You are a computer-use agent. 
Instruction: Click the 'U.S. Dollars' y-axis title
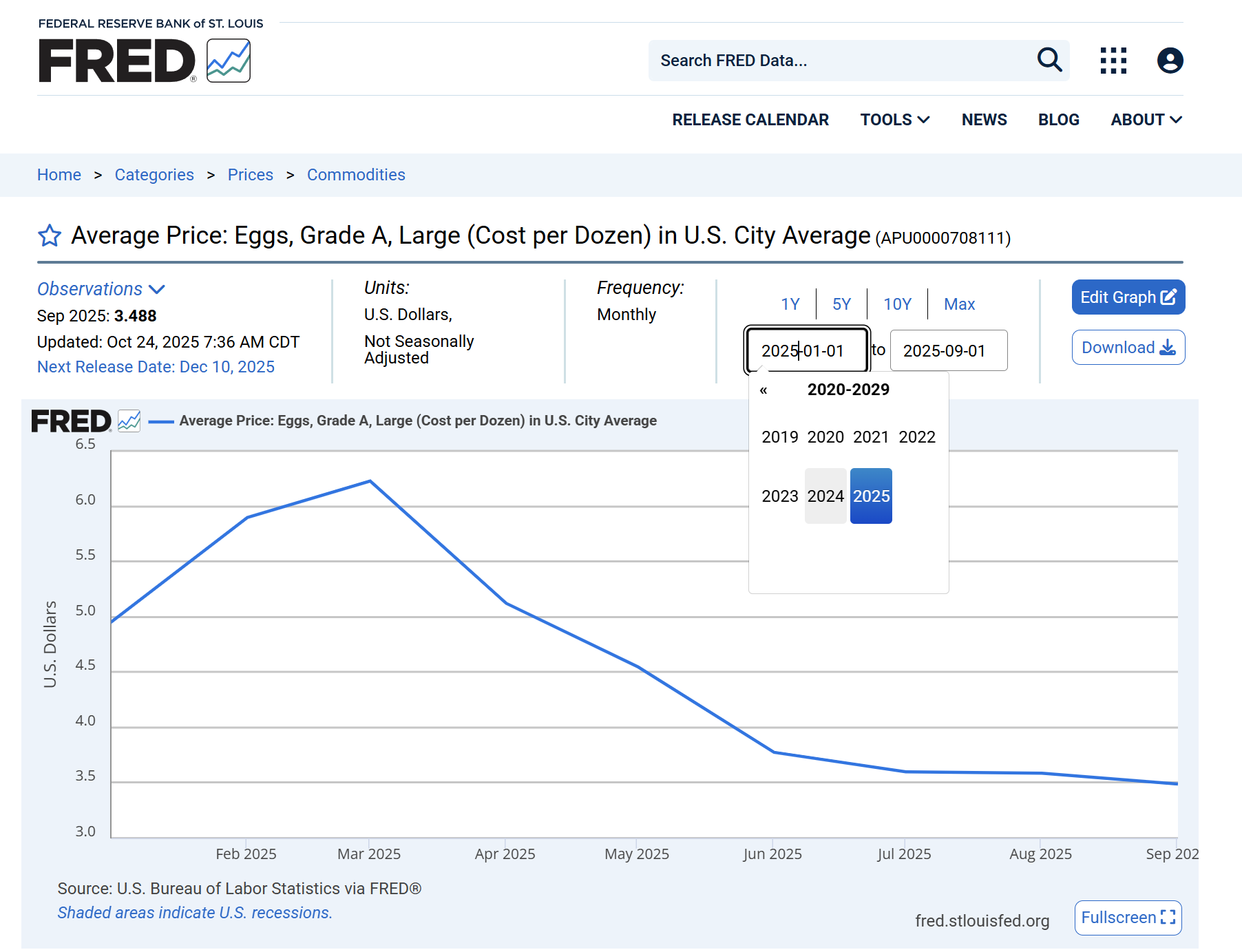pos(50,644)
